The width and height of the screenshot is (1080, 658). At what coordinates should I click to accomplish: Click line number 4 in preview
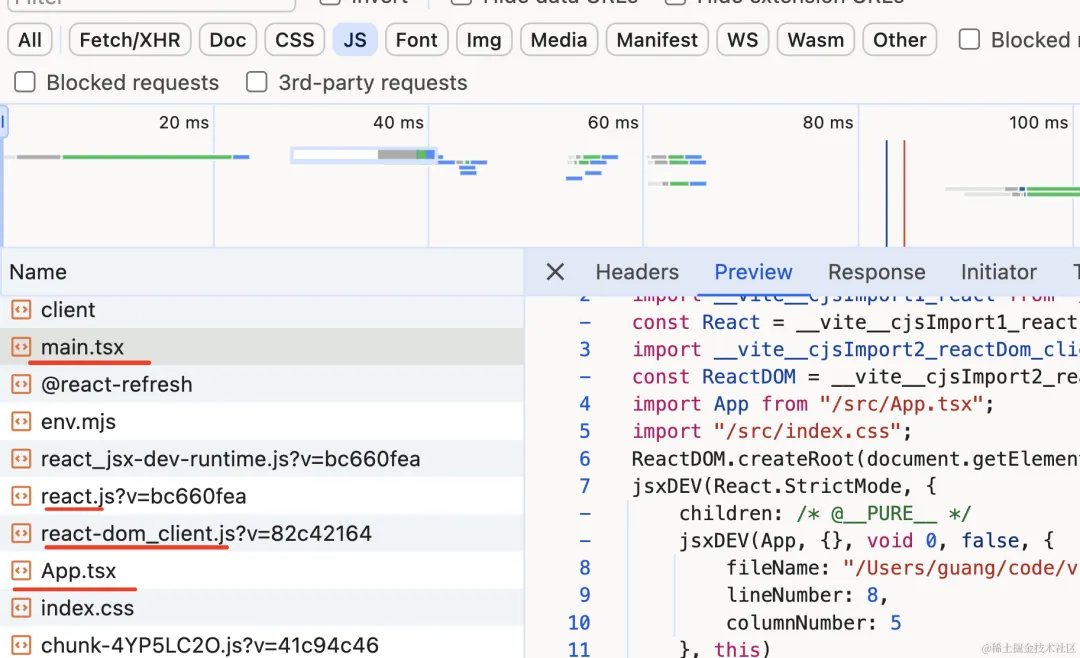click(x=585, y=404)
